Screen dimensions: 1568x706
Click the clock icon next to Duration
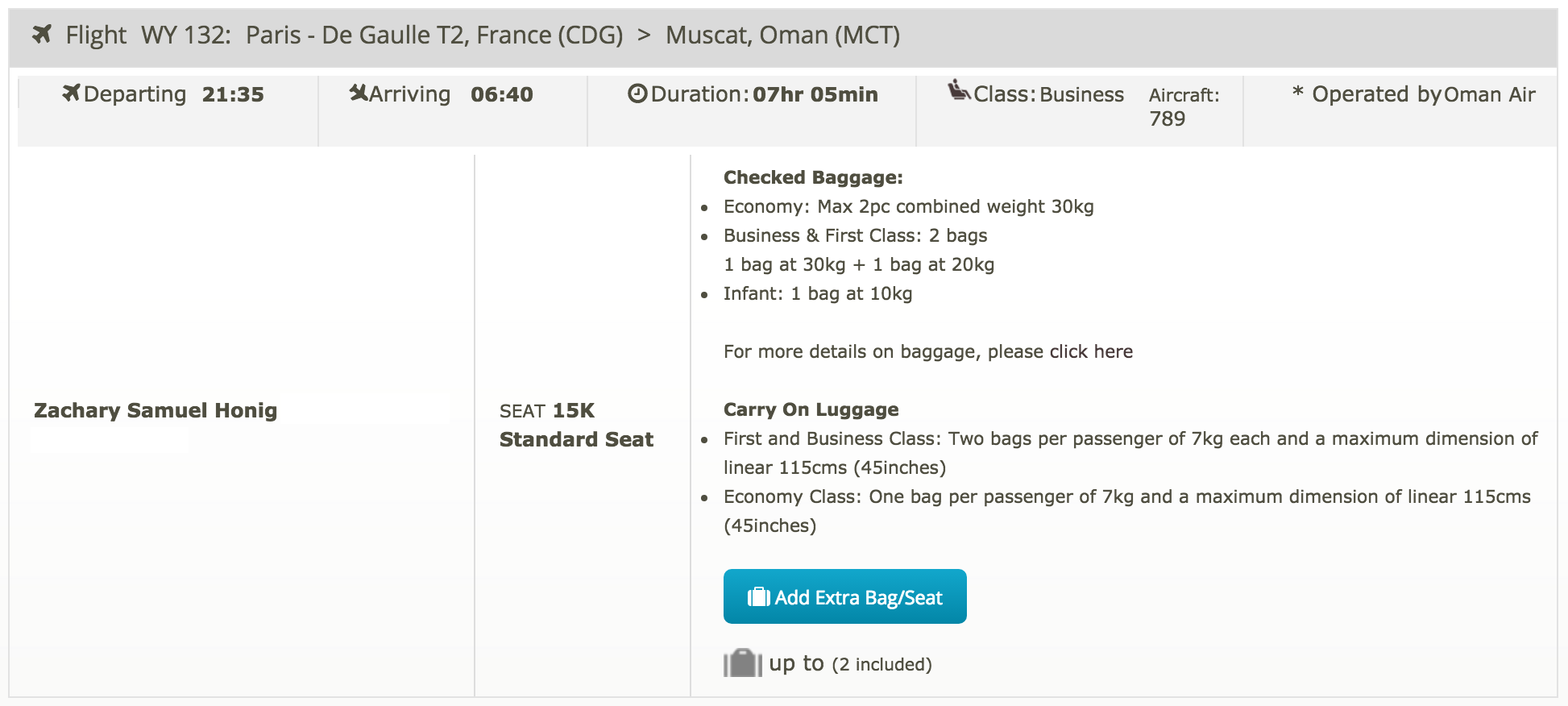click(x=637, y=93)
